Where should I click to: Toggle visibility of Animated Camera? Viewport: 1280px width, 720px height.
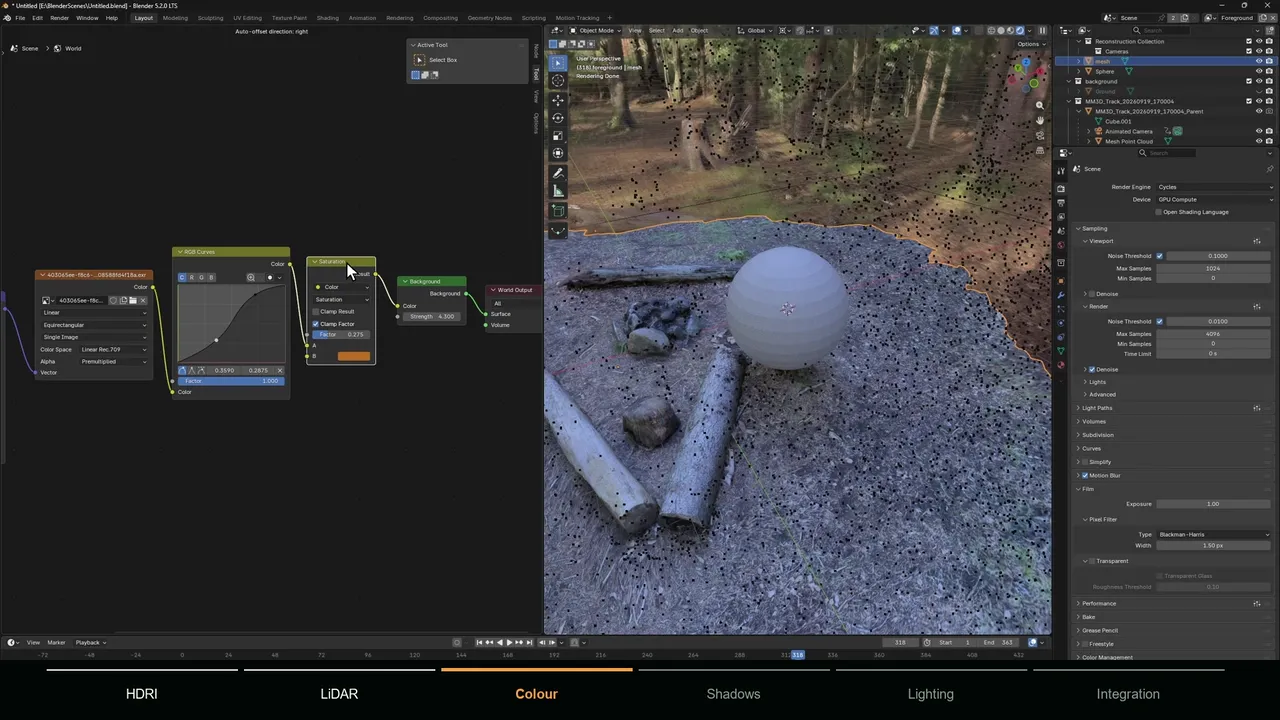click(x=1258, y=131)
